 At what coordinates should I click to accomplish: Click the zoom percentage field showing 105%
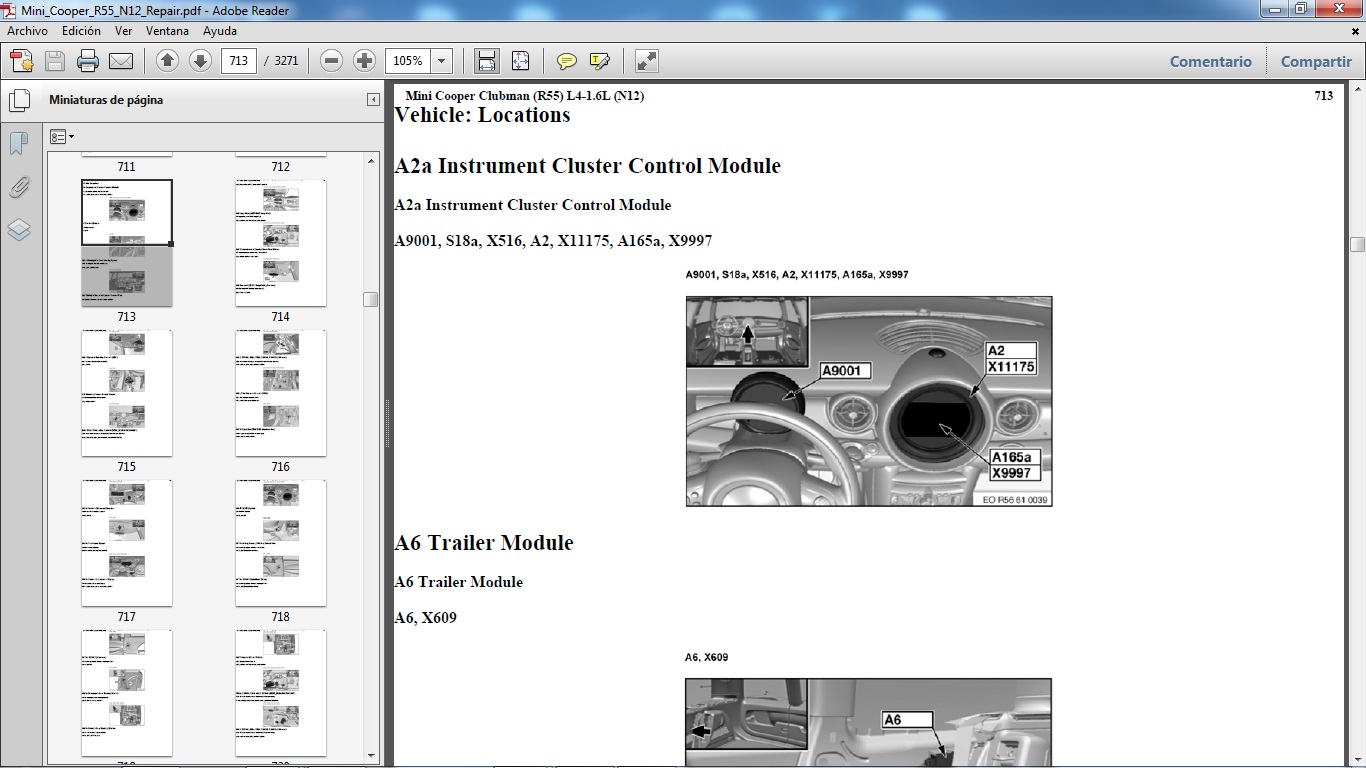(408, 61)
